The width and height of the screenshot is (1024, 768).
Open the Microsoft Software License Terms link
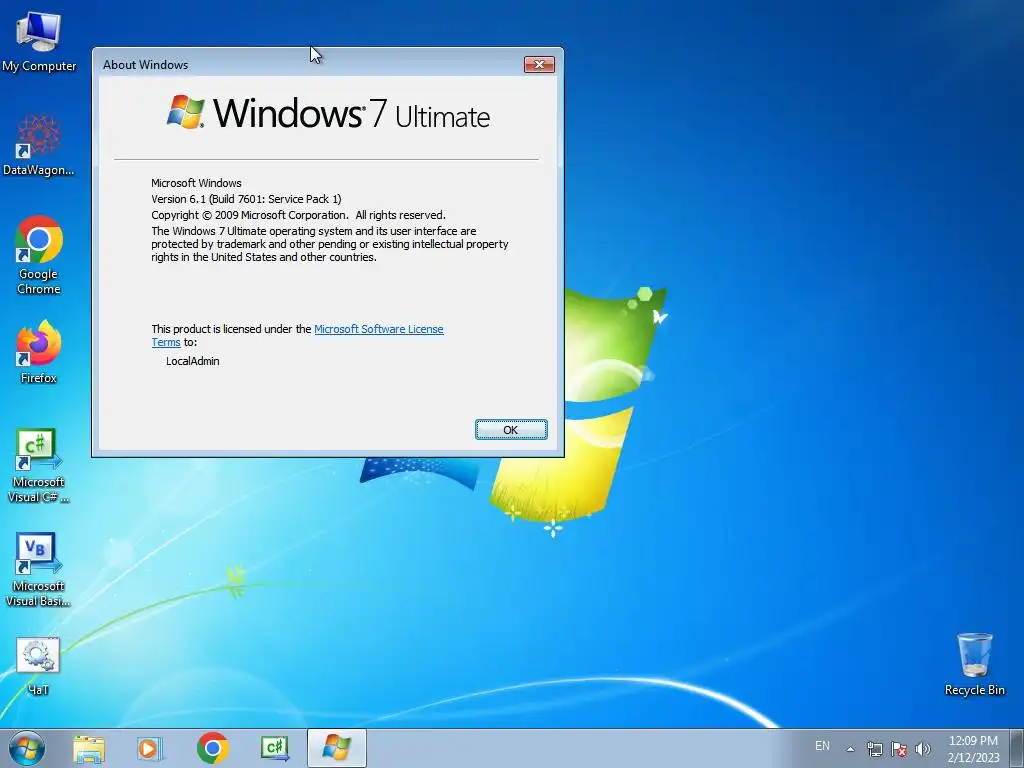point(297,336)
